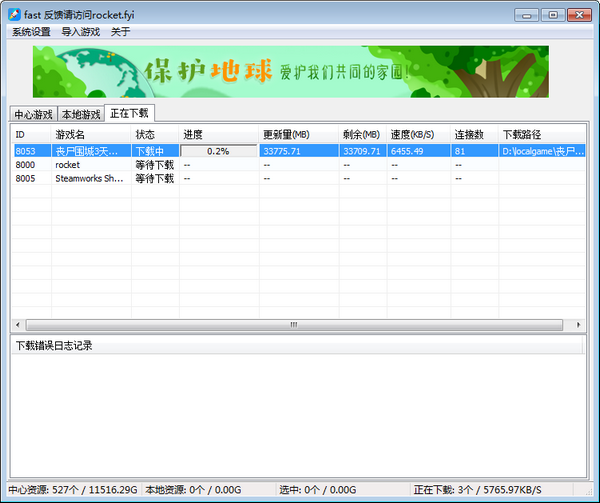Open the 系统设置 menu

[31, 32]
